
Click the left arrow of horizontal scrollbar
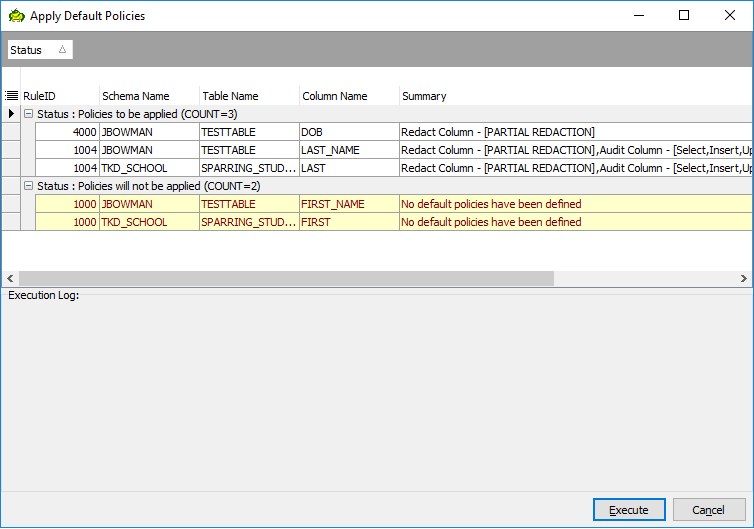[10, 278]
